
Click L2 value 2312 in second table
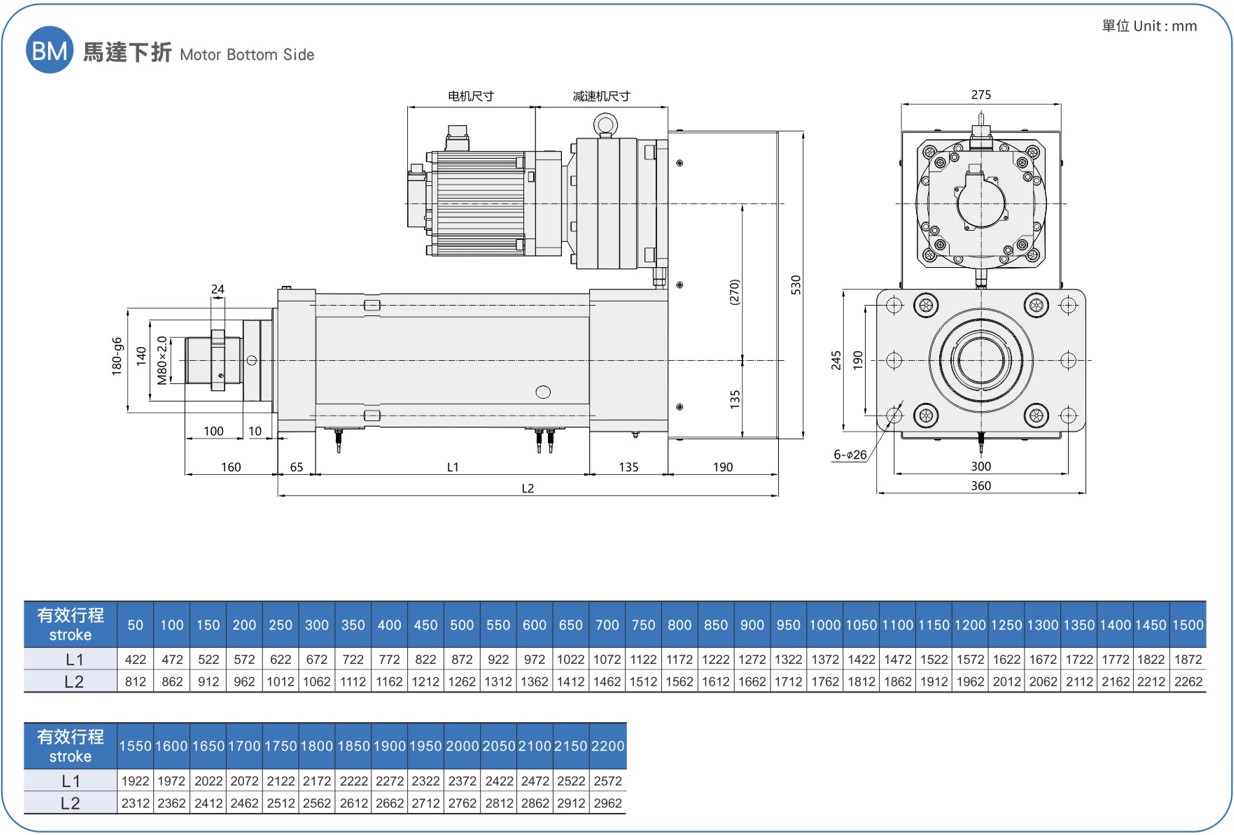(135, 803)
